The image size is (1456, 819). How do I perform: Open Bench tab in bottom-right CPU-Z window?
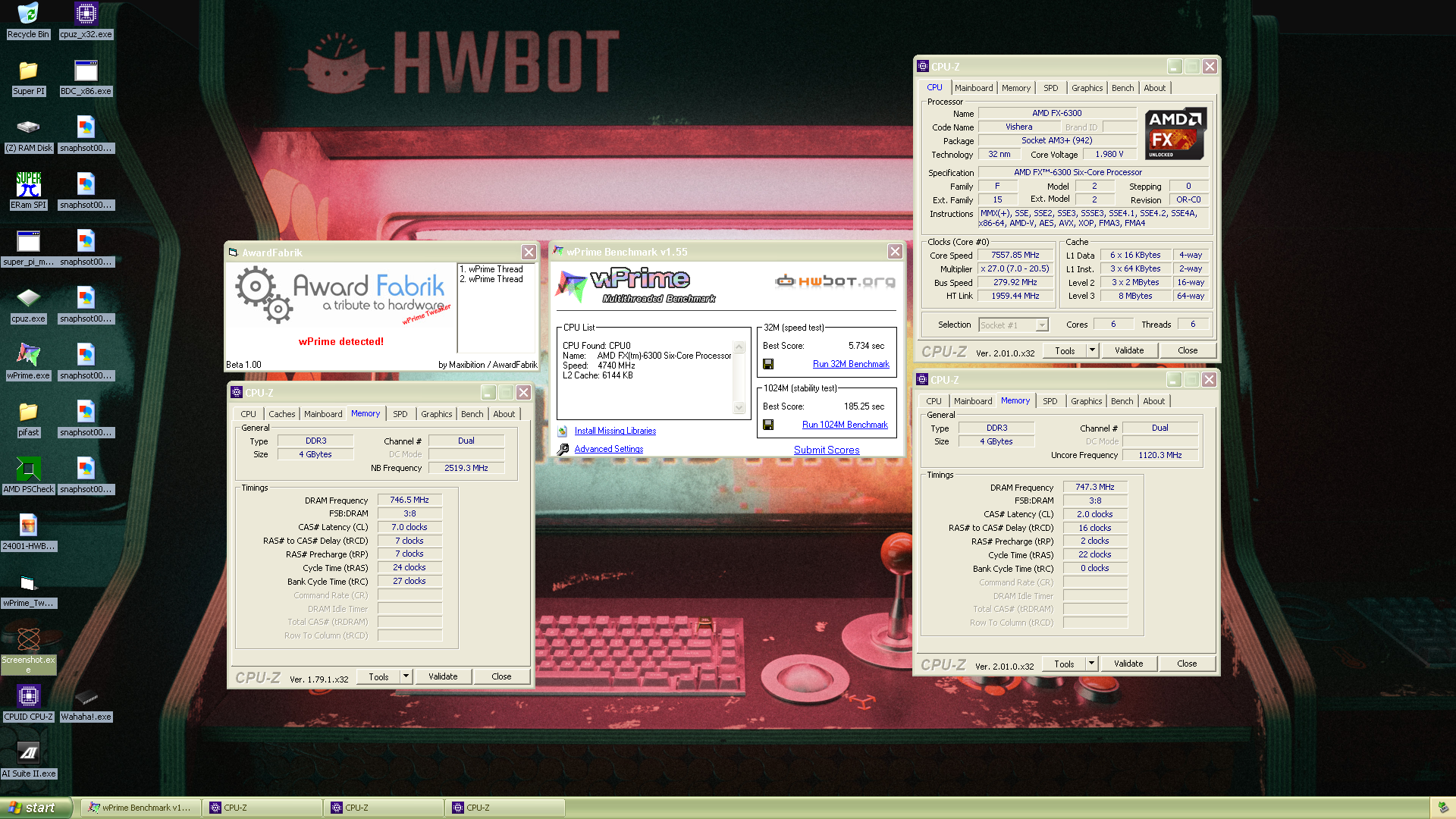pos(1122,401)
